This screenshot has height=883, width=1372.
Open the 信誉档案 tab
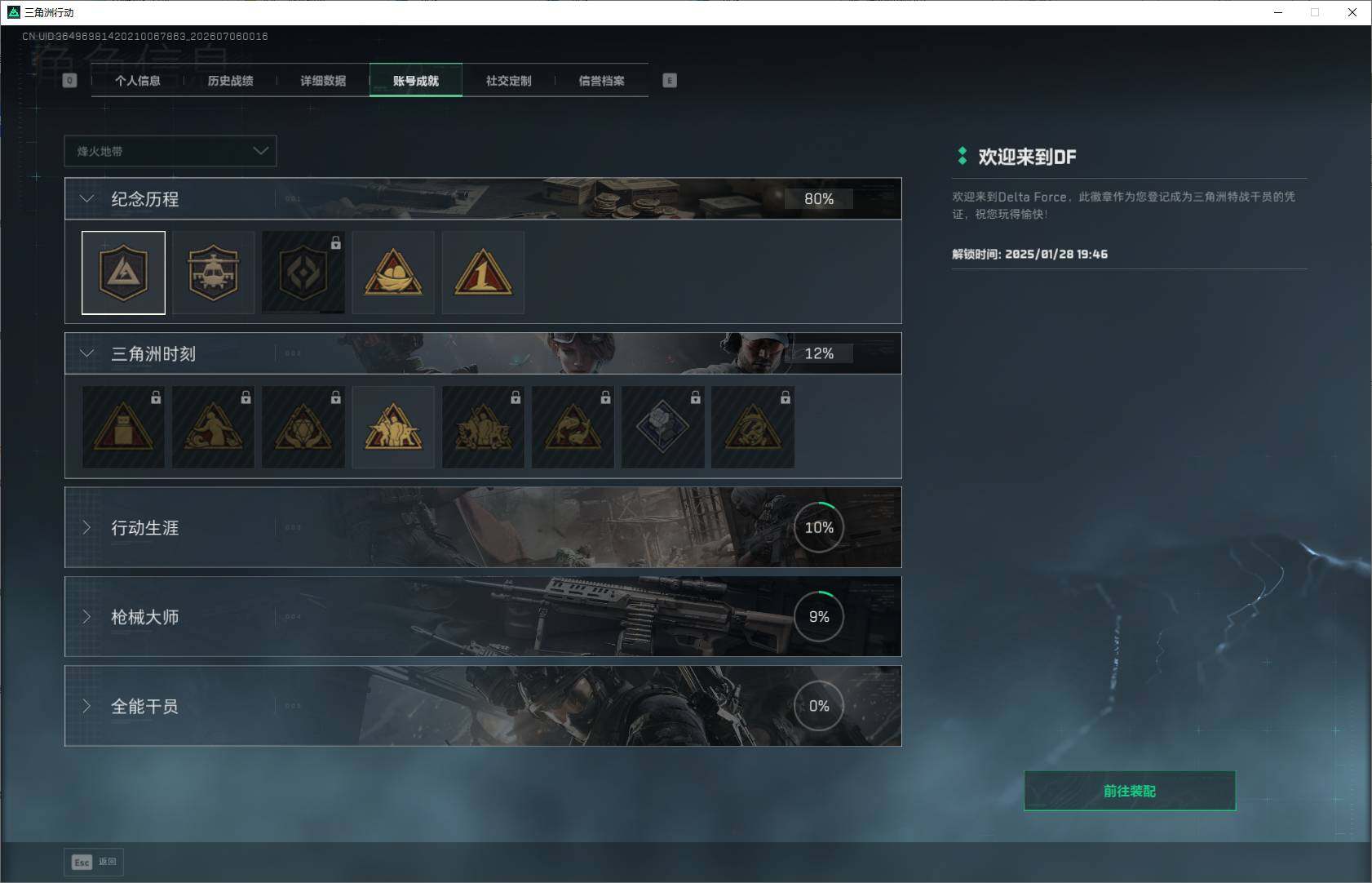[x=602, y=80]
